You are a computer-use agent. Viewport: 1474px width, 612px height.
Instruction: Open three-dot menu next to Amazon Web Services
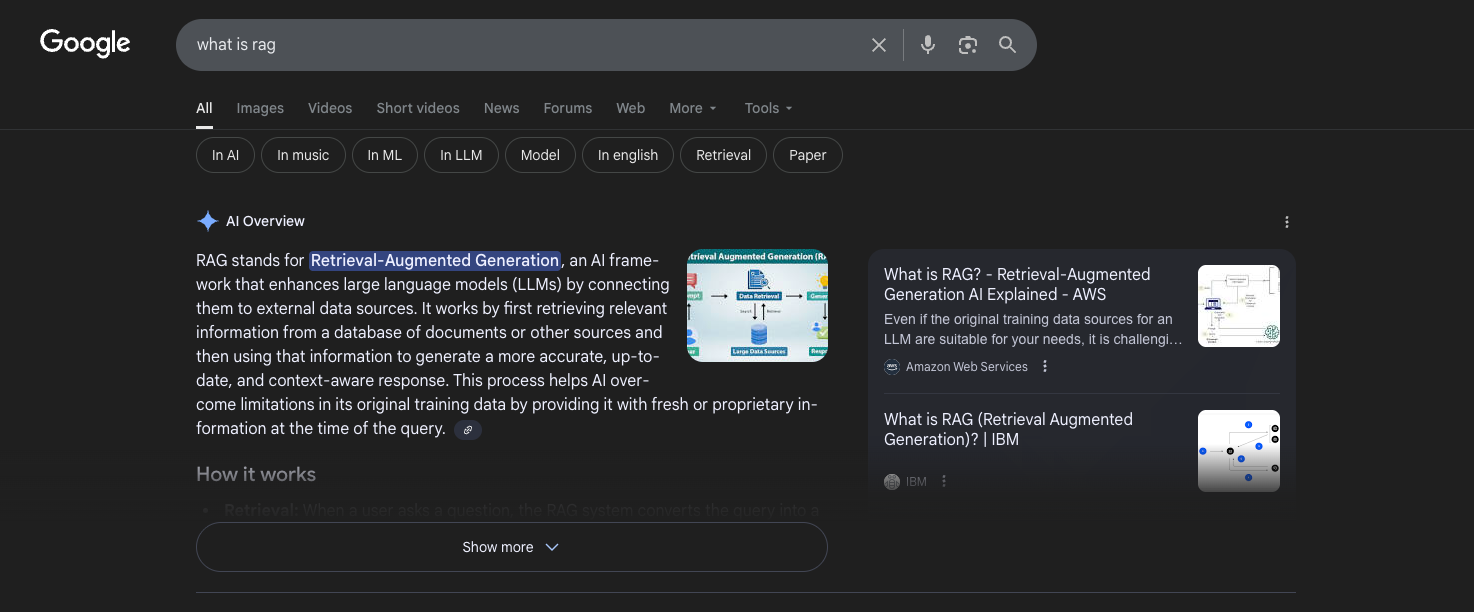(x=1045, y=366)
